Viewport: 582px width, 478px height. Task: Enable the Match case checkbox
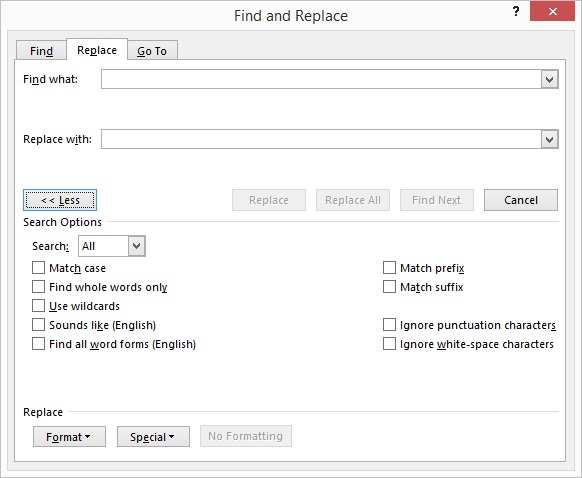[38, 268]
